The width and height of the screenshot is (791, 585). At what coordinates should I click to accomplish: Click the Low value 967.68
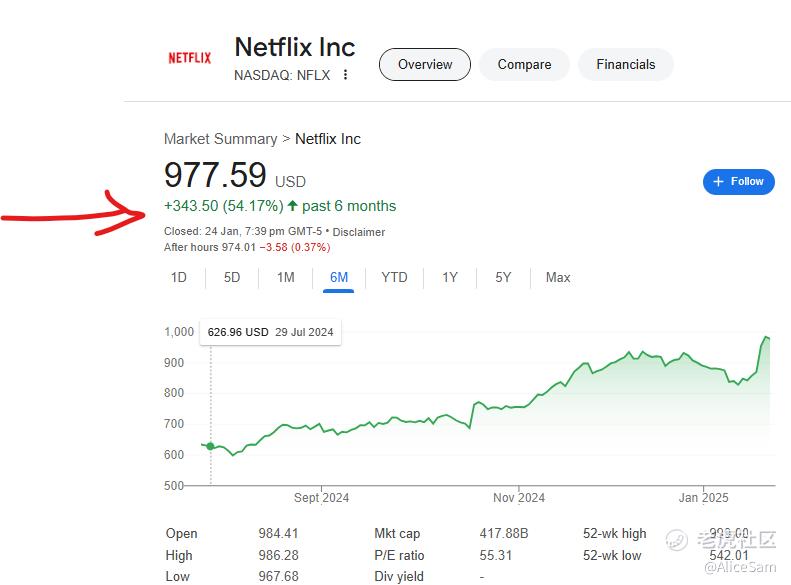278,576
